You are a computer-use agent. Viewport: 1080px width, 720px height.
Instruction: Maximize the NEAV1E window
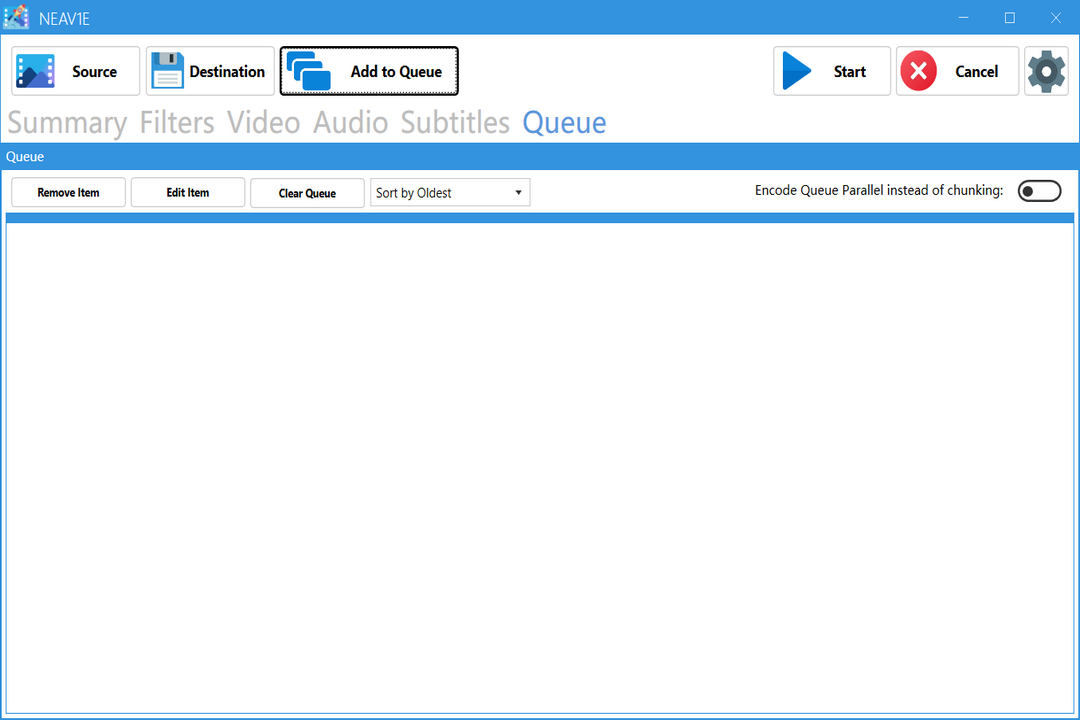[x=1009, y=17]
